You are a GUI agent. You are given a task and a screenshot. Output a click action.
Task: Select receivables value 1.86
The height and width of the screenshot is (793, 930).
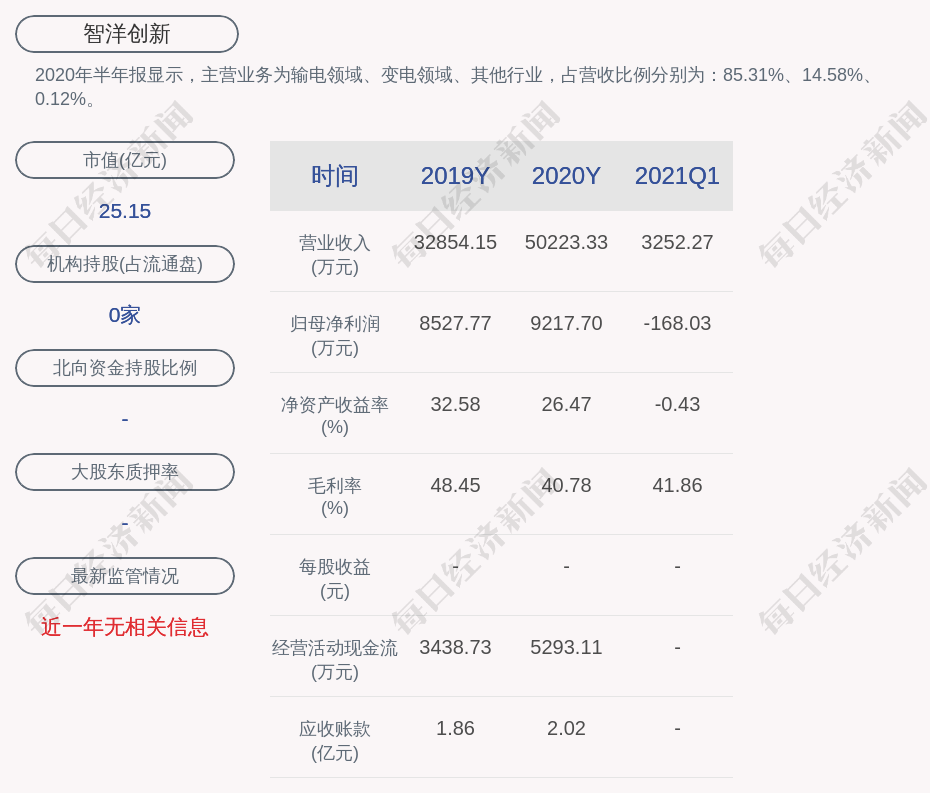(455, 728)
